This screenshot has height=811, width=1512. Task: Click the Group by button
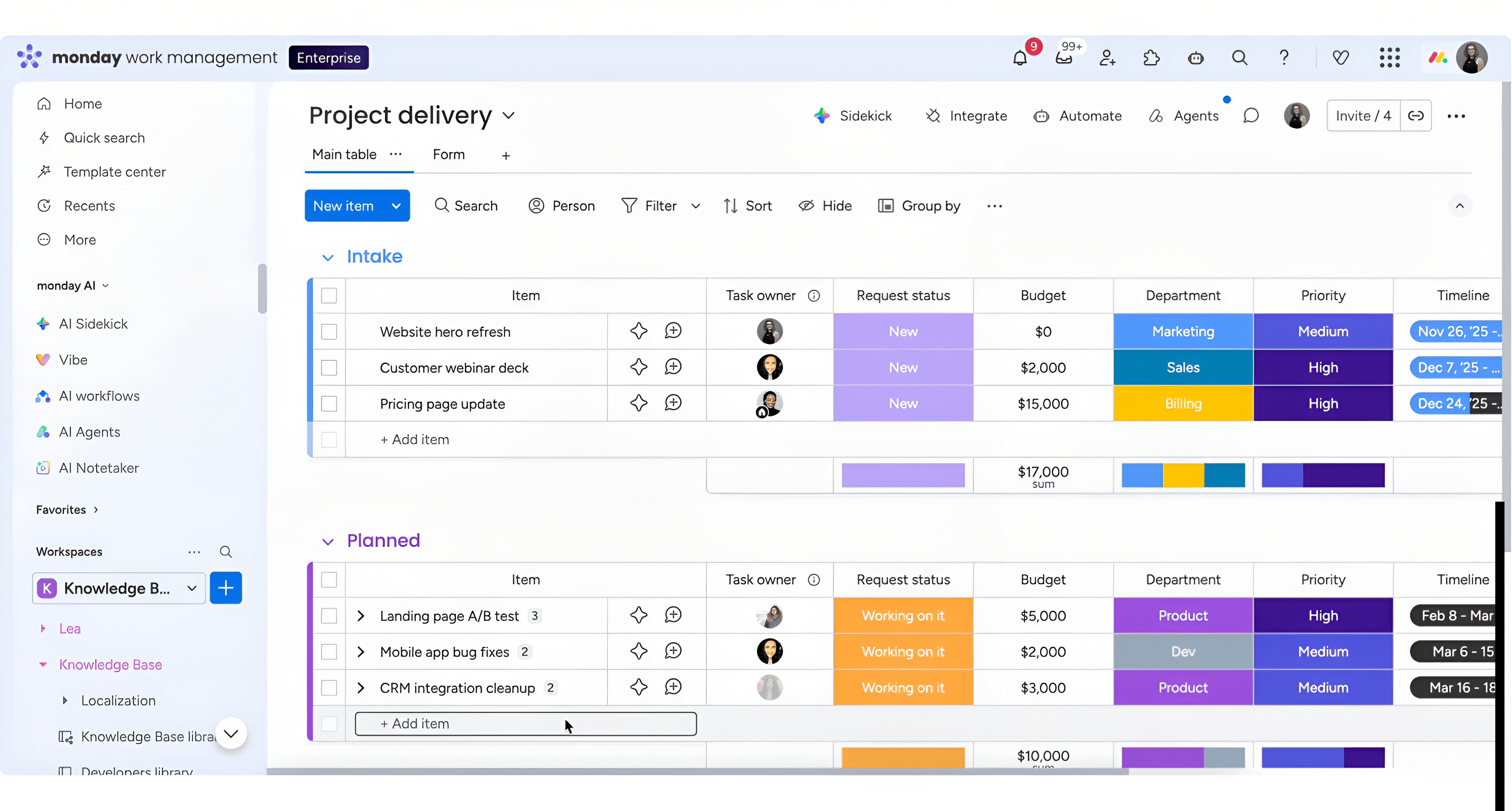coord(919,206)
